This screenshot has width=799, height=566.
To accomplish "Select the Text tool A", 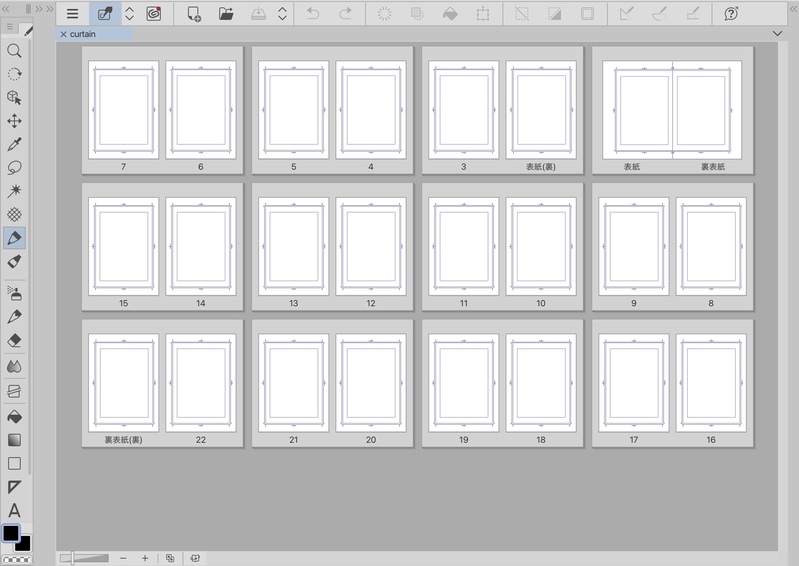I will point(14,510).
